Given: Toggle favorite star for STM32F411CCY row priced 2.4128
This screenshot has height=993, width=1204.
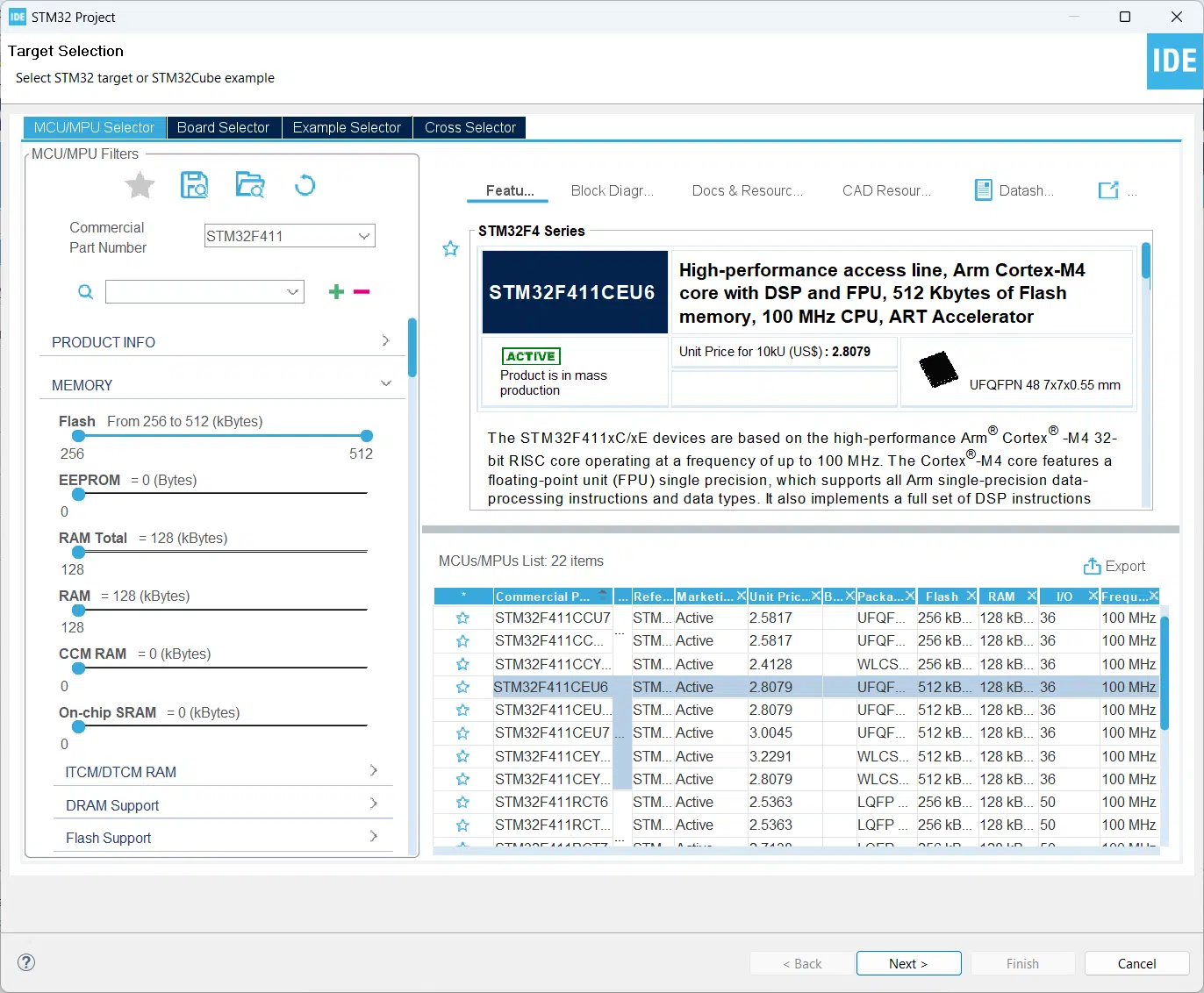Looking at the screenshot, I should (x=462, y=665).
